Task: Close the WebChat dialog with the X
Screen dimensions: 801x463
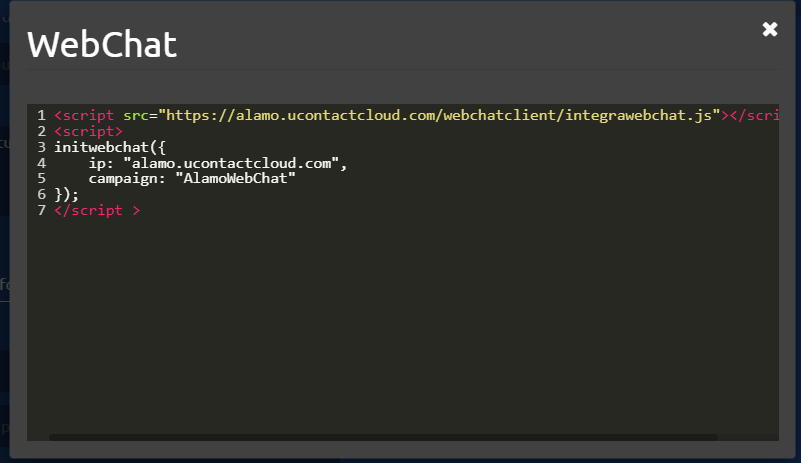Action: (770, 29)
